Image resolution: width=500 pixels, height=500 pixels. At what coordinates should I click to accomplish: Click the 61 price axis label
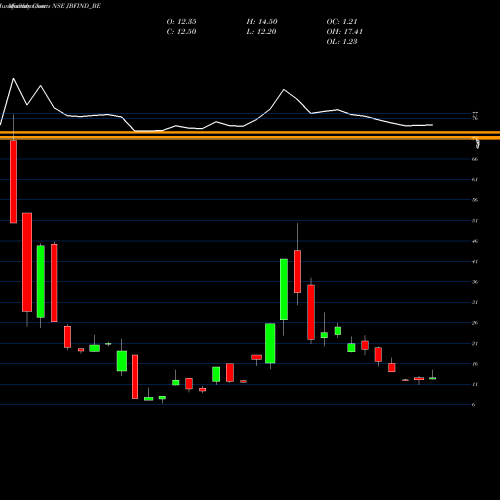[x=475, y=180]
